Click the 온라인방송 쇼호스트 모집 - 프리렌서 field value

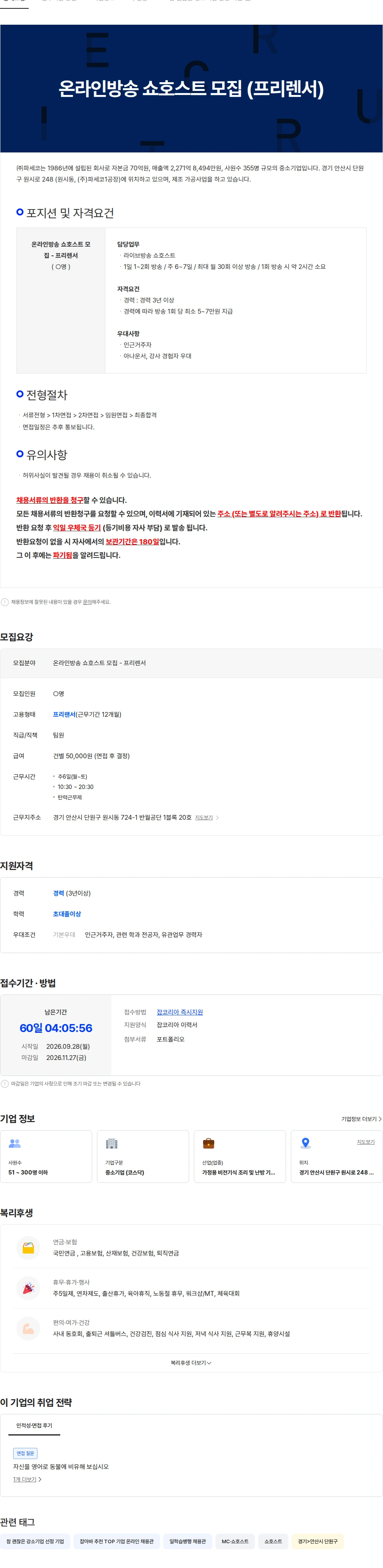[x=99, y=663]
